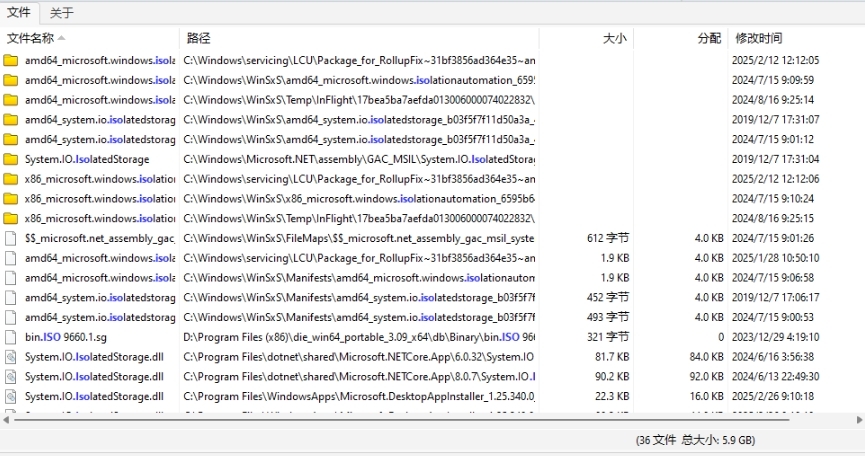Image resolution: width=865 pixels, height=456 pixels.
Task: Click modified time 2024/7/15 9:01:26
Action: click(773, 238)
